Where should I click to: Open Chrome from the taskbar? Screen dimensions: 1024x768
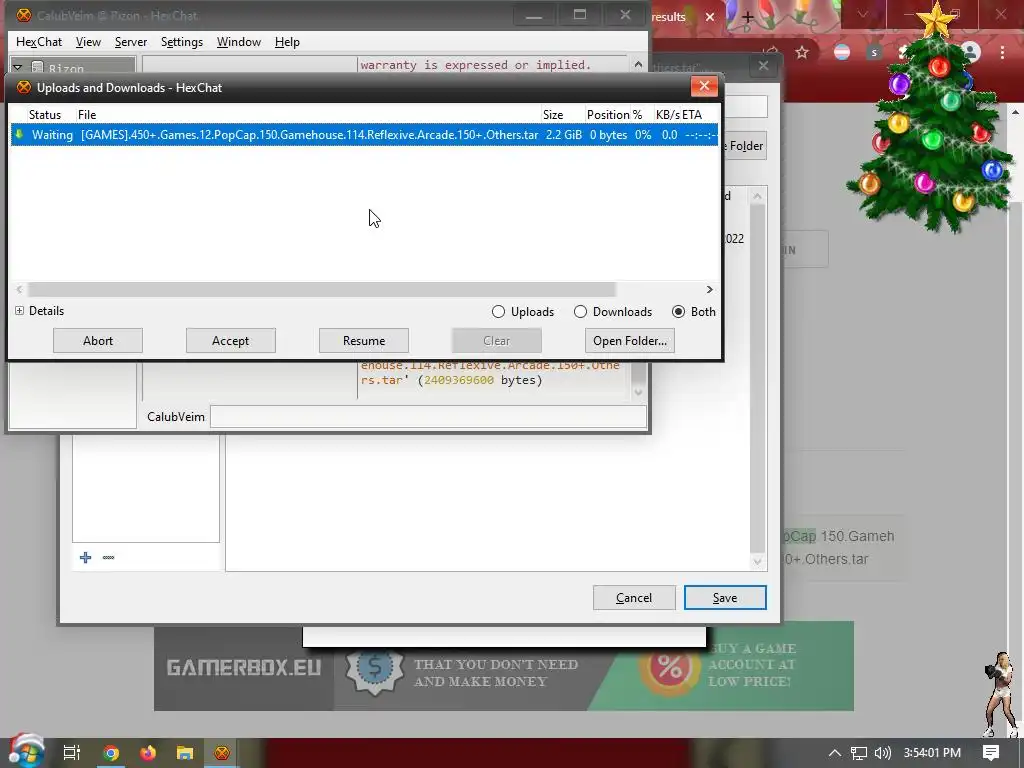pyautogui.click(x=111, y=753)
